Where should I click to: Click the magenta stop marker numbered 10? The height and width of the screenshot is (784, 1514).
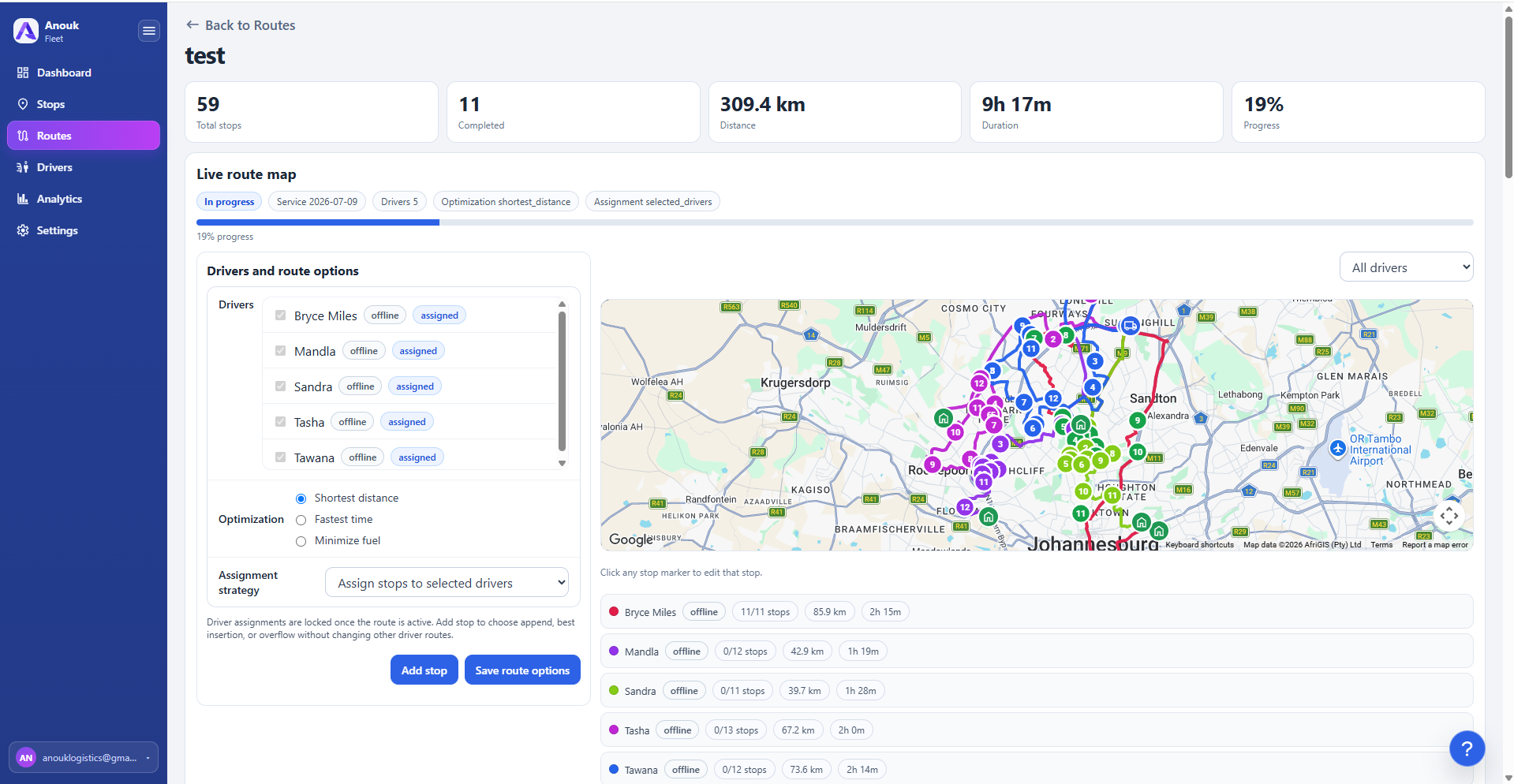(x=955, y=432)
